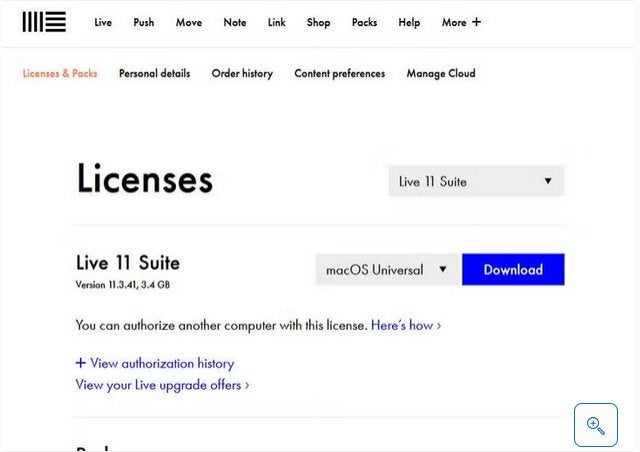Open the Note menu item
This screenshot has height=452, width=640.
tap(235, 22)
